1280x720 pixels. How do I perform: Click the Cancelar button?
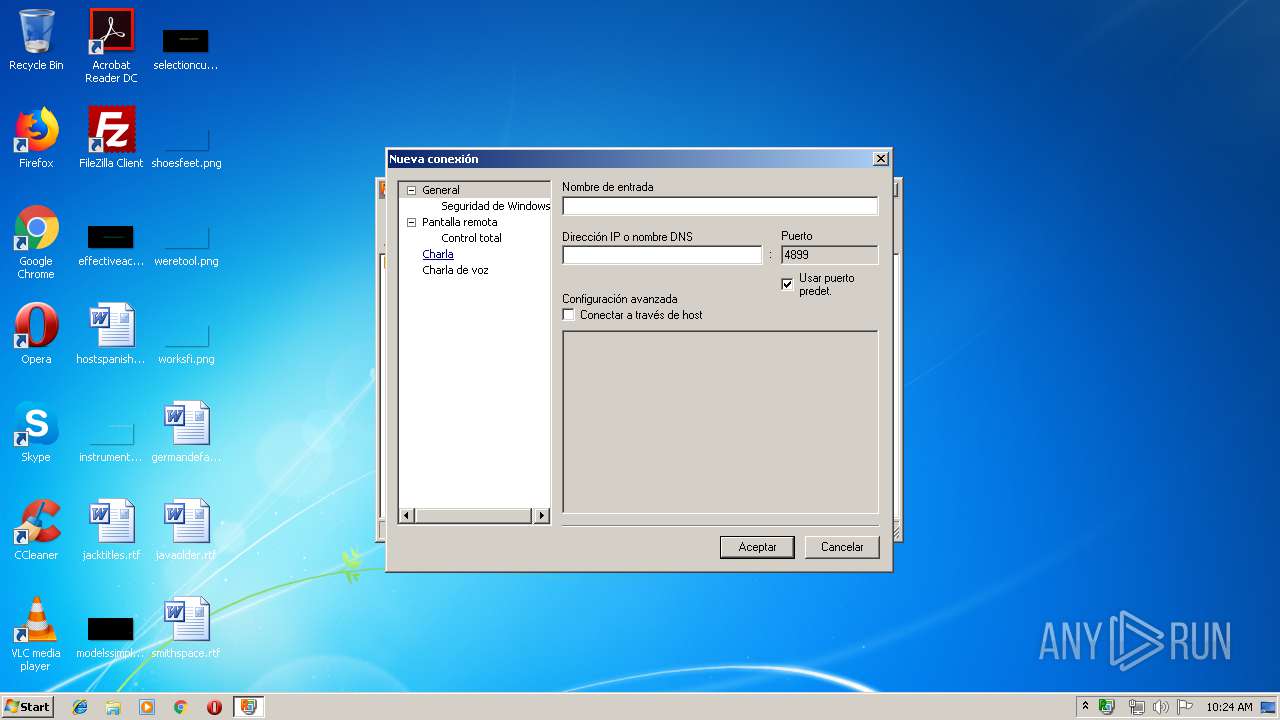(842, 547)
